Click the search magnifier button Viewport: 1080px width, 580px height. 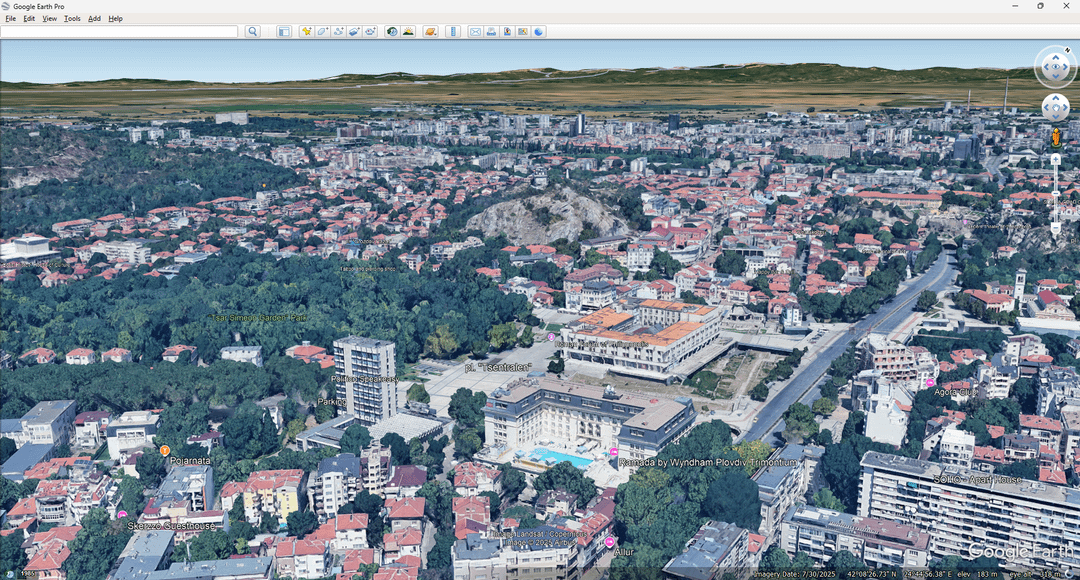(x=253, y=32)
